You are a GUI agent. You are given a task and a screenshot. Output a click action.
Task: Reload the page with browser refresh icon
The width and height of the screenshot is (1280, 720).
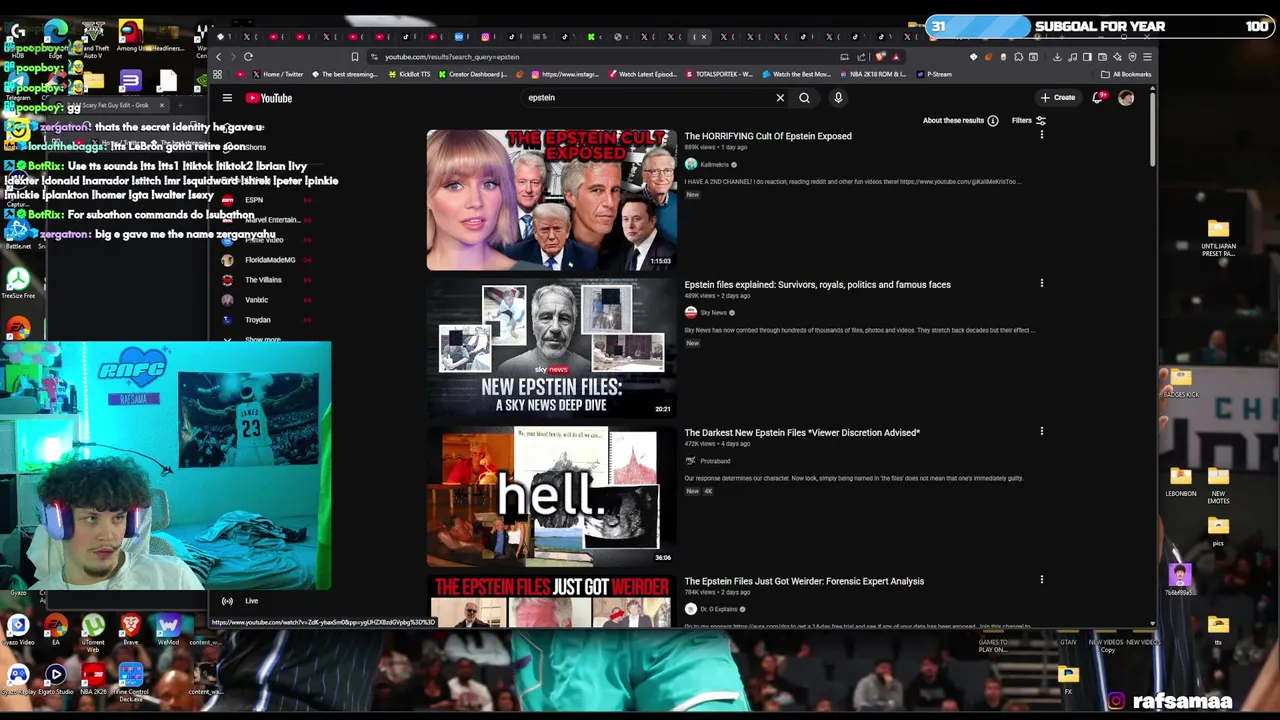click(x=248, y=57)
